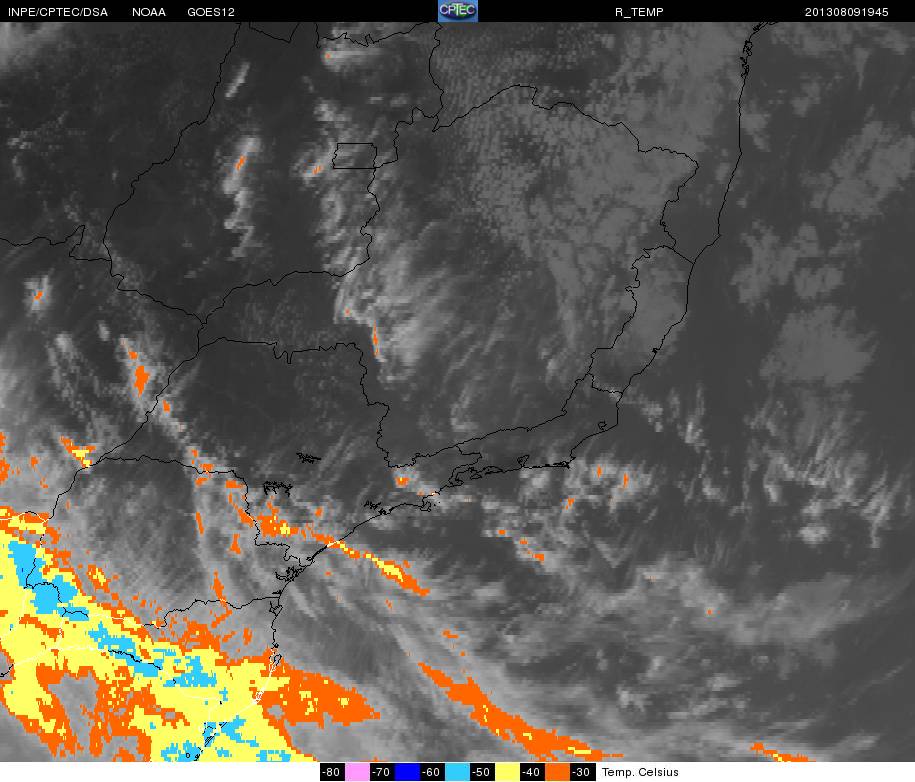The width and height of the screenshot is (915, 782).
Task: Click the -50 legend value
Action: tap(482, 772)
